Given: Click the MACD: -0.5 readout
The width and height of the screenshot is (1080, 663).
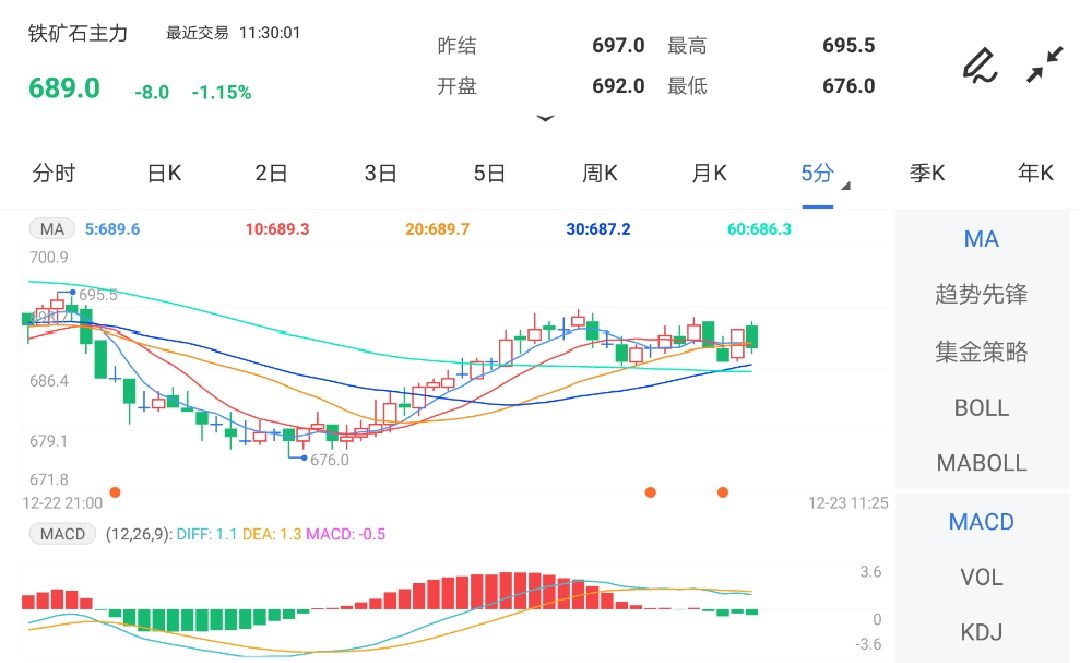Looking at the screenshot, I should 346,534.
